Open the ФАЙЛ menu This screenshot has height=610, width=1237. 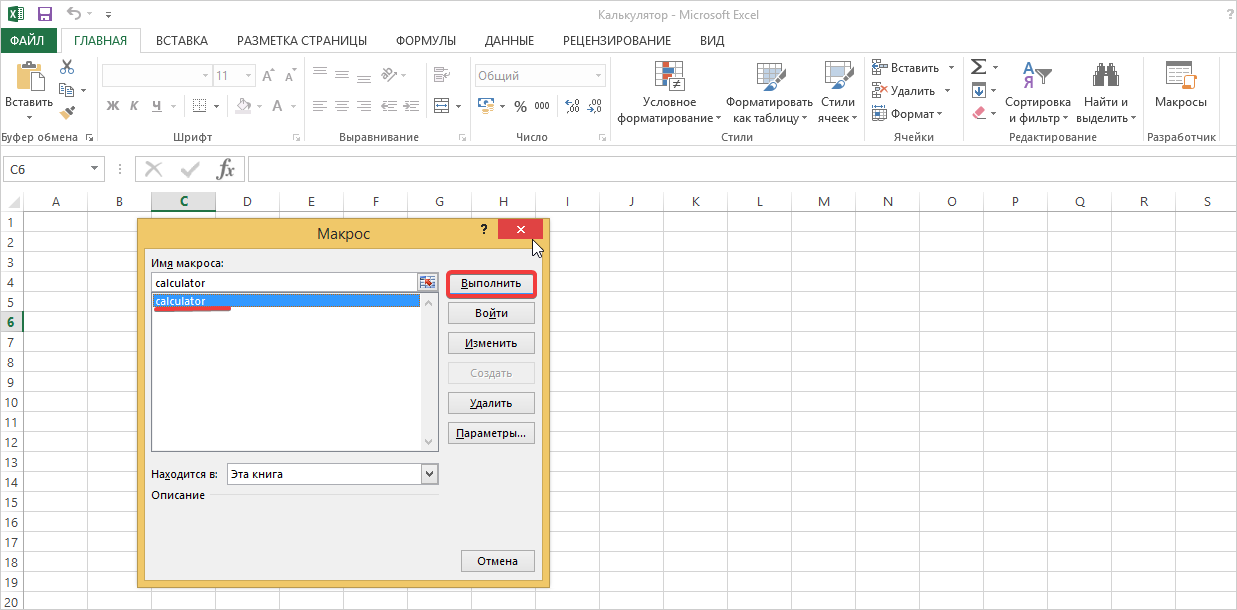tap(27, 41)
